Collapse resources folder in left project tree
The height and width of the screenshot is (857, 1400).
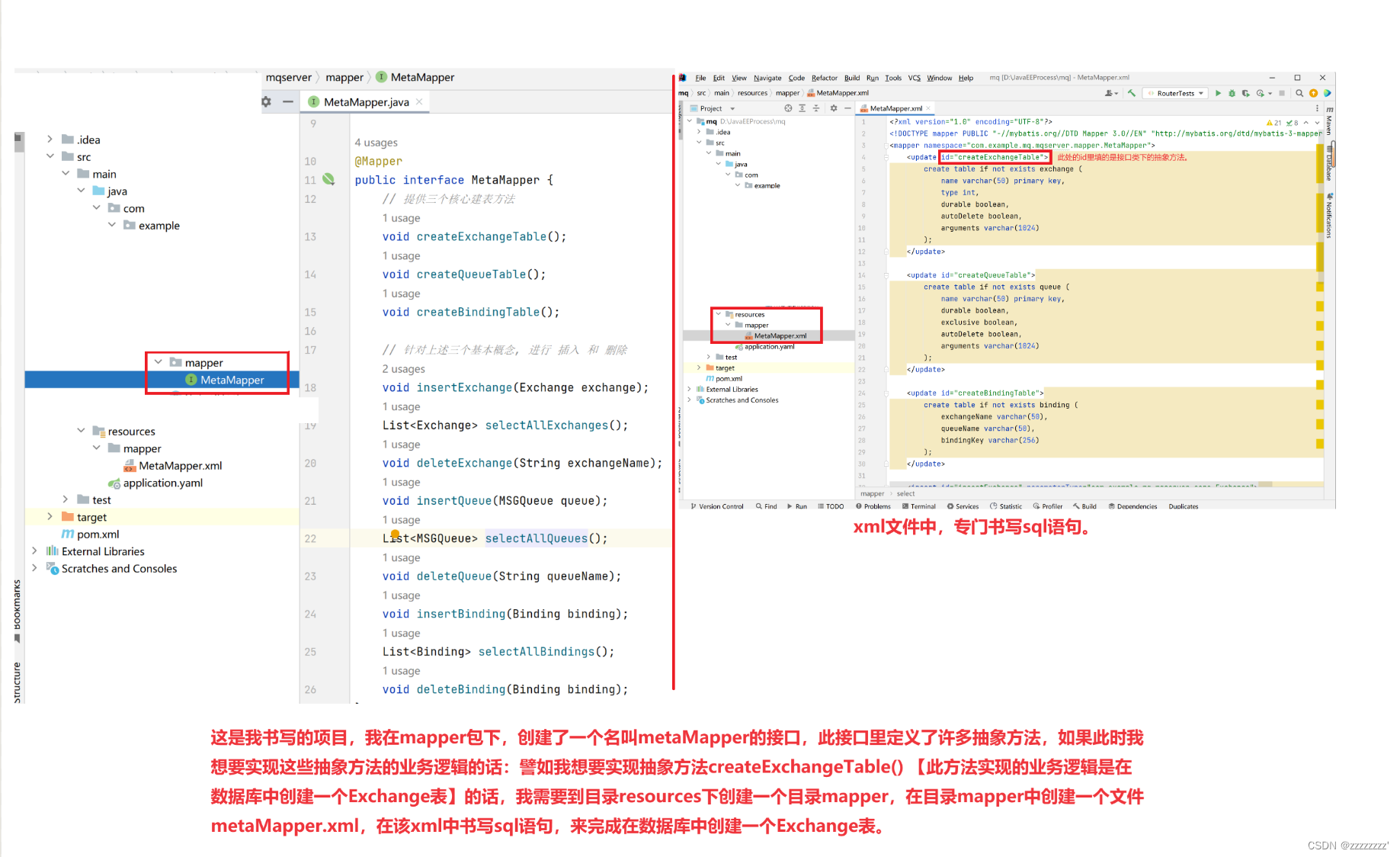(x=81, y=431)
